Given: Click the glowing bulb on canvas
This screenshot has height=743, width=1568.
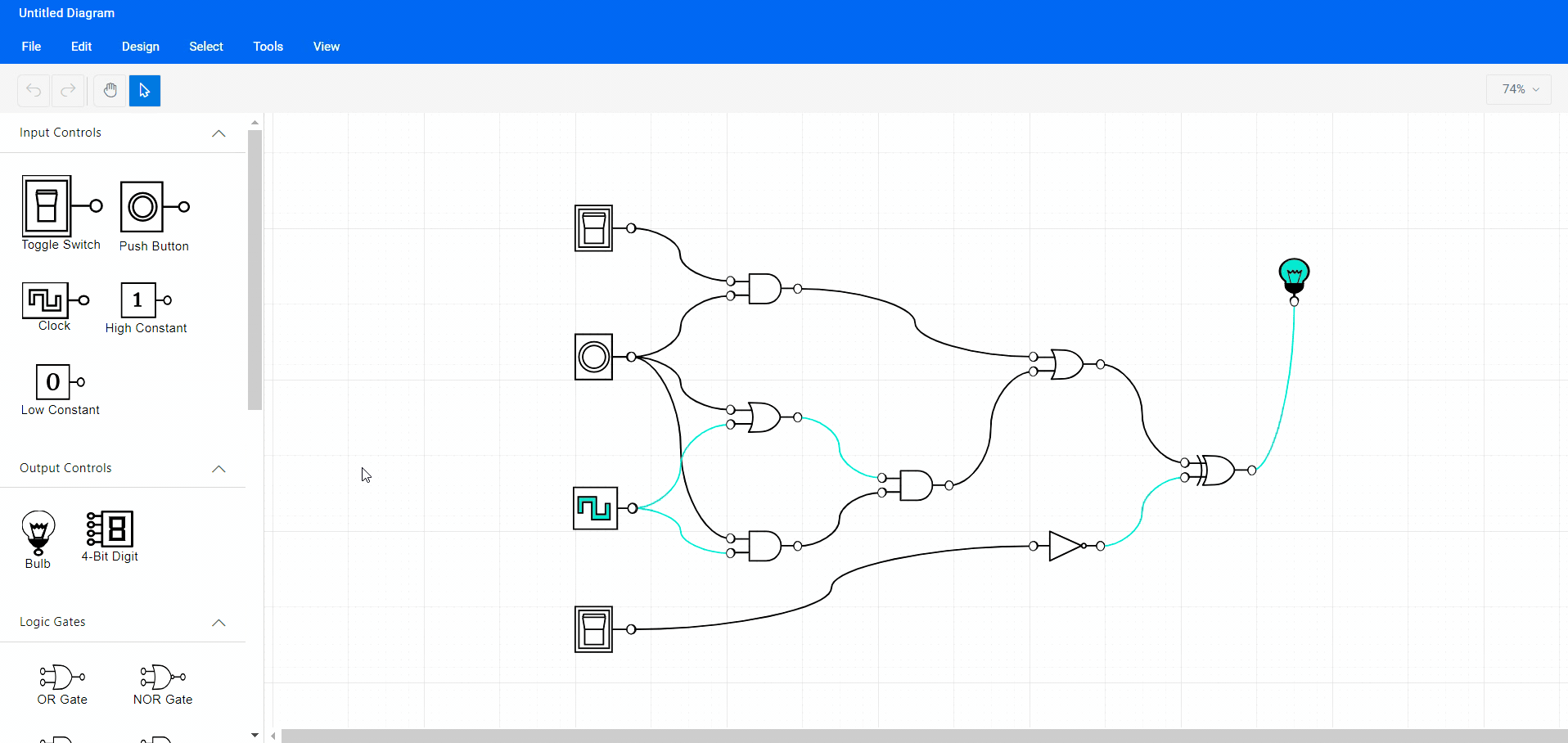Looking at the screenshot, I should (1293, 276).
